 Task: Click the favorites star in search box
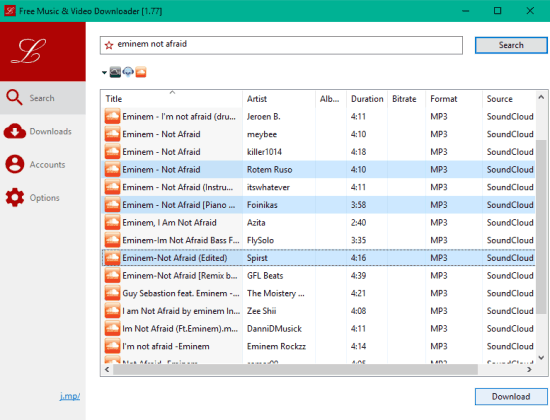point(109,45)
